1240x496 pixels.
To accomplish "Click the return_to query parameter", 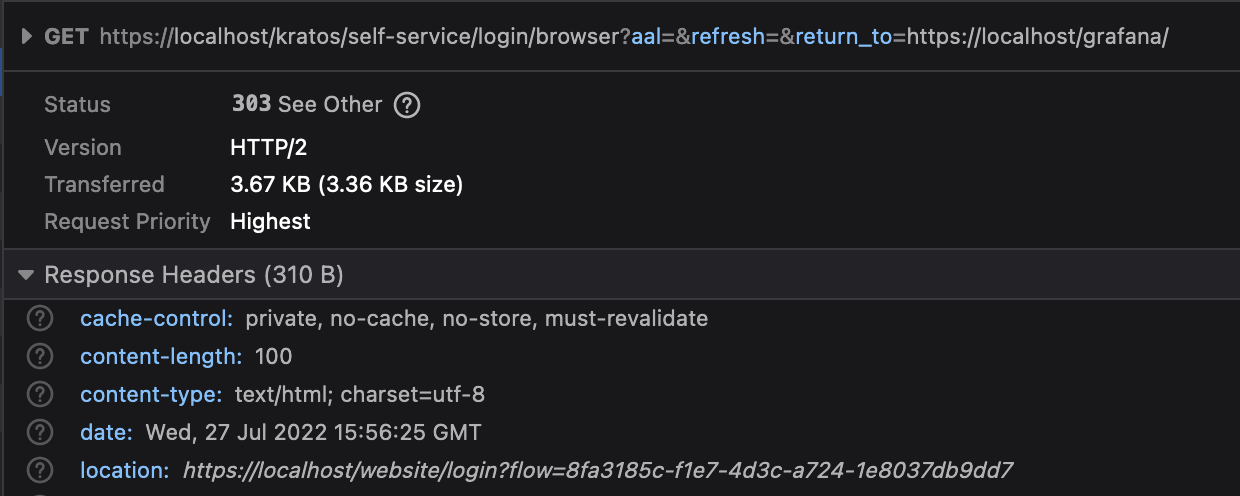I will click(844, 38).
